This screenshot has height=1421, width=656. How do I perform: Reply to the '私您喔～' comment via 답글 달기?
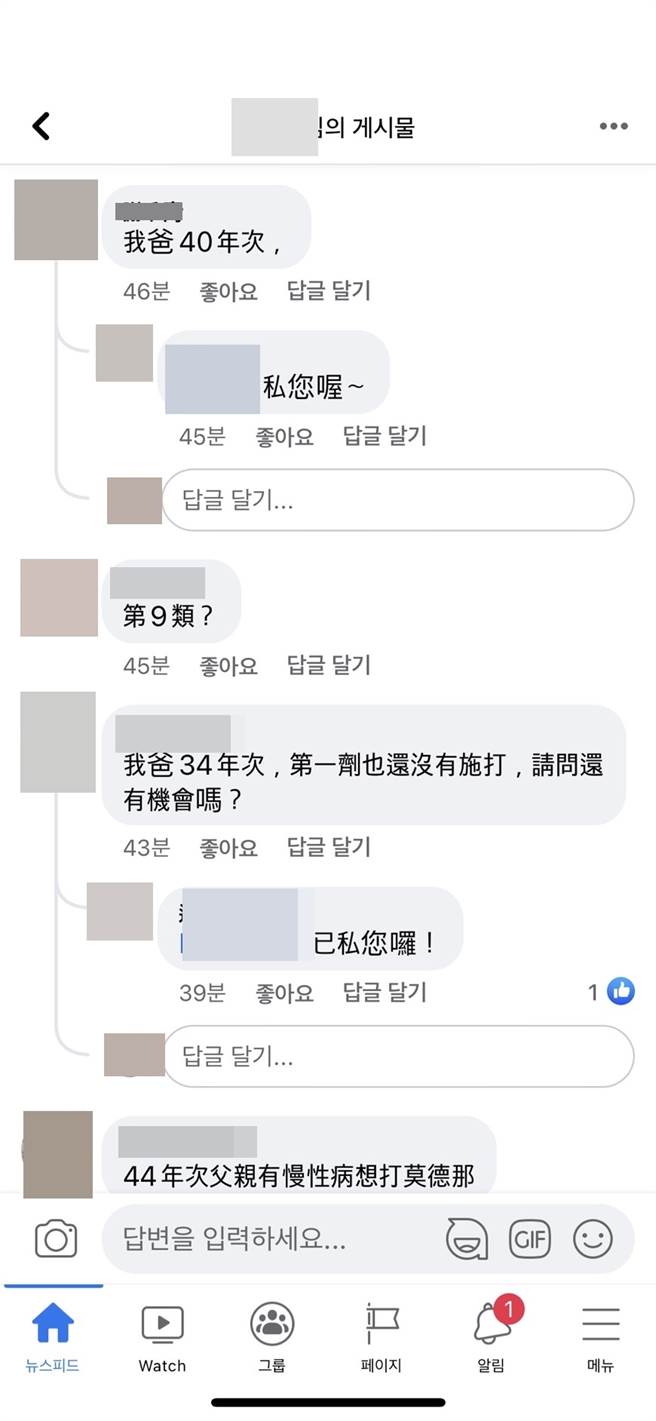click(x=384, y=435)
